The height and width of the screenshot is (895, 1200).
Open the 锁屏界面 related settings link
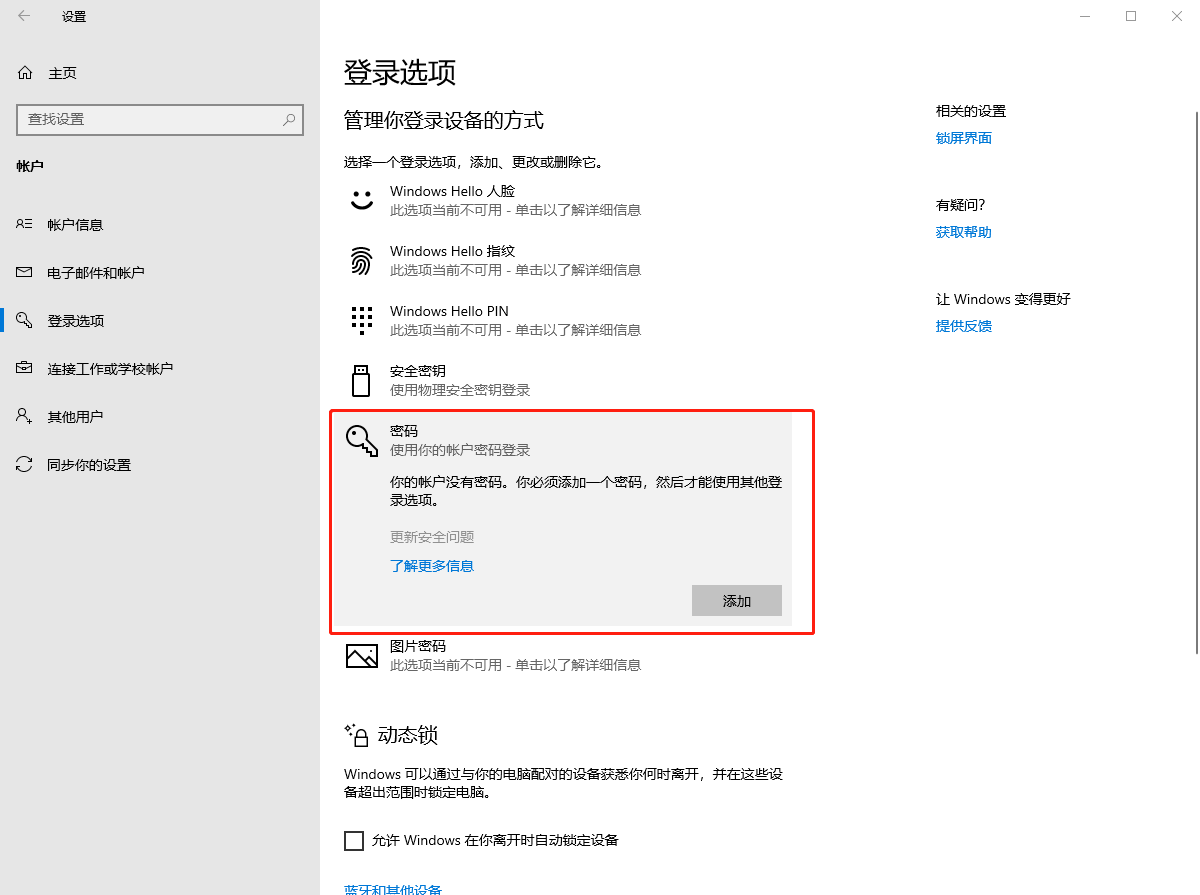pos(963,137)
